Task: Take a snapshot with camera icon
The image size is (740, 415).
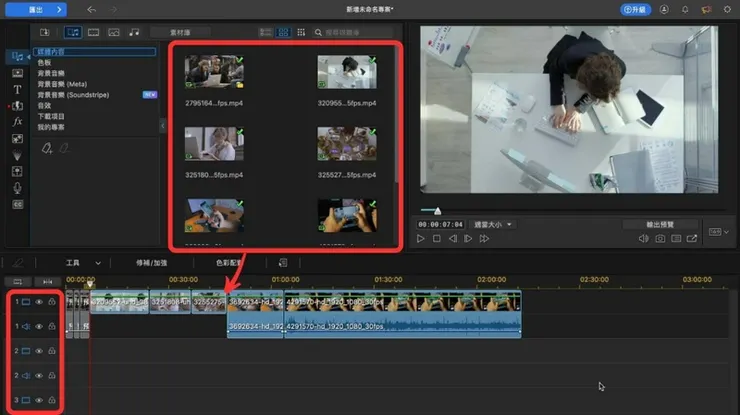Action: [x=660, y=239]
